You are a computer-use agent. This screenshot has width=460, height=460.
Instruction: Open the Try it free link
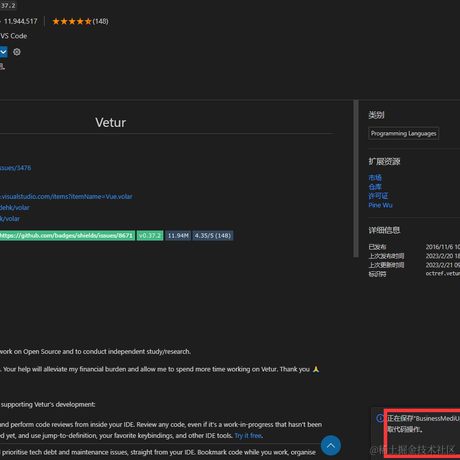coord(248,436)
